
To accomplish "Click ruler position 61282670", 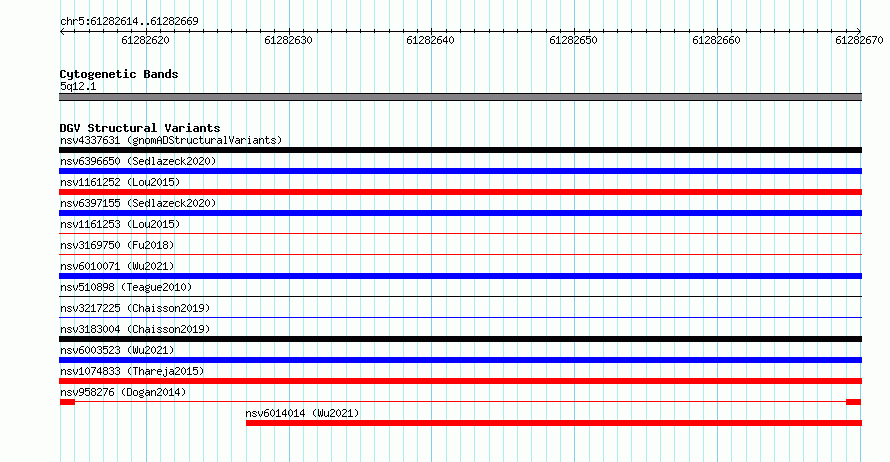I will pos(859,40).
